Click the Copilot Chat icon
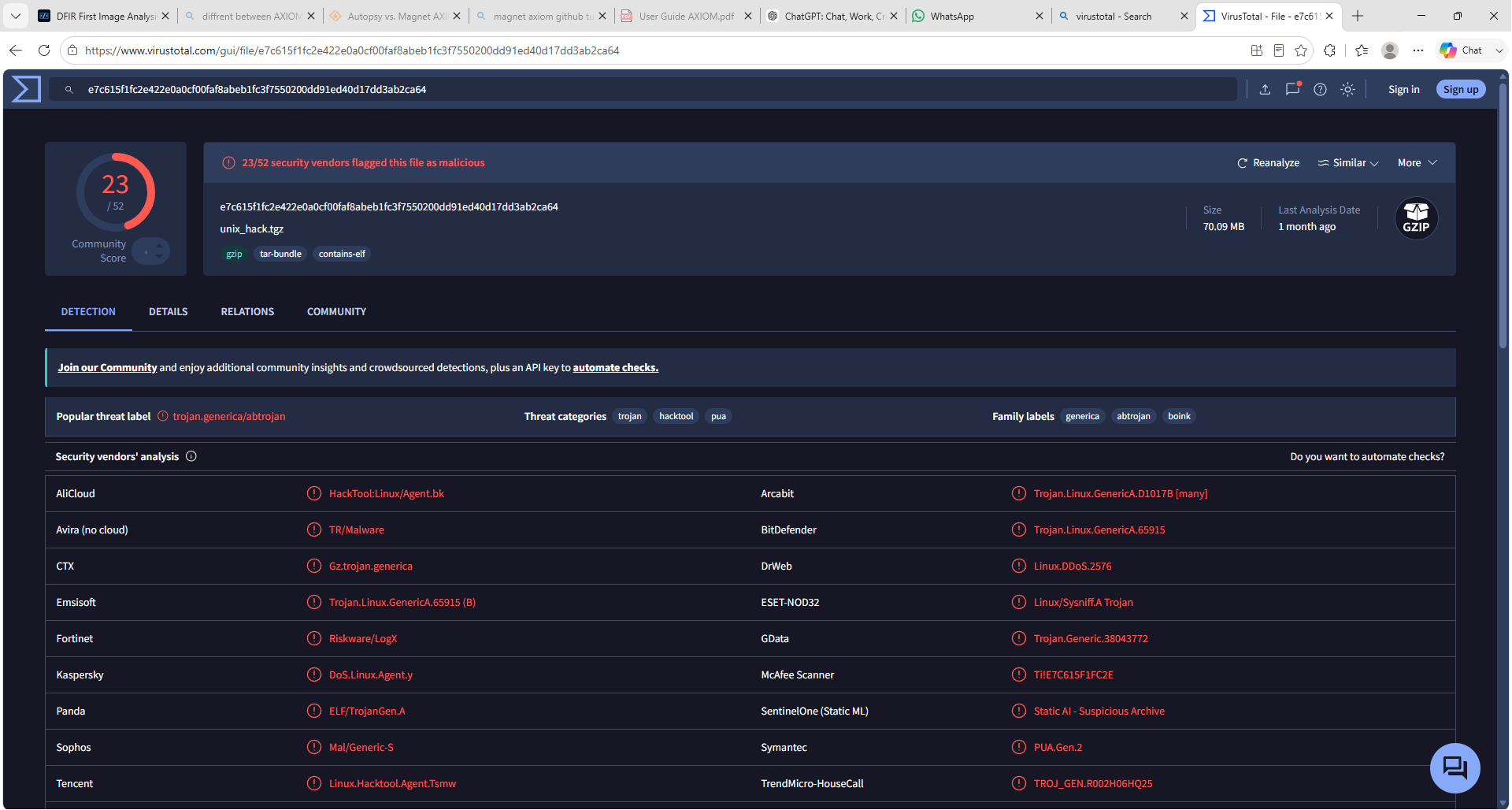This screenshot has width=1512, height=810. click(x=1461, y=50)
